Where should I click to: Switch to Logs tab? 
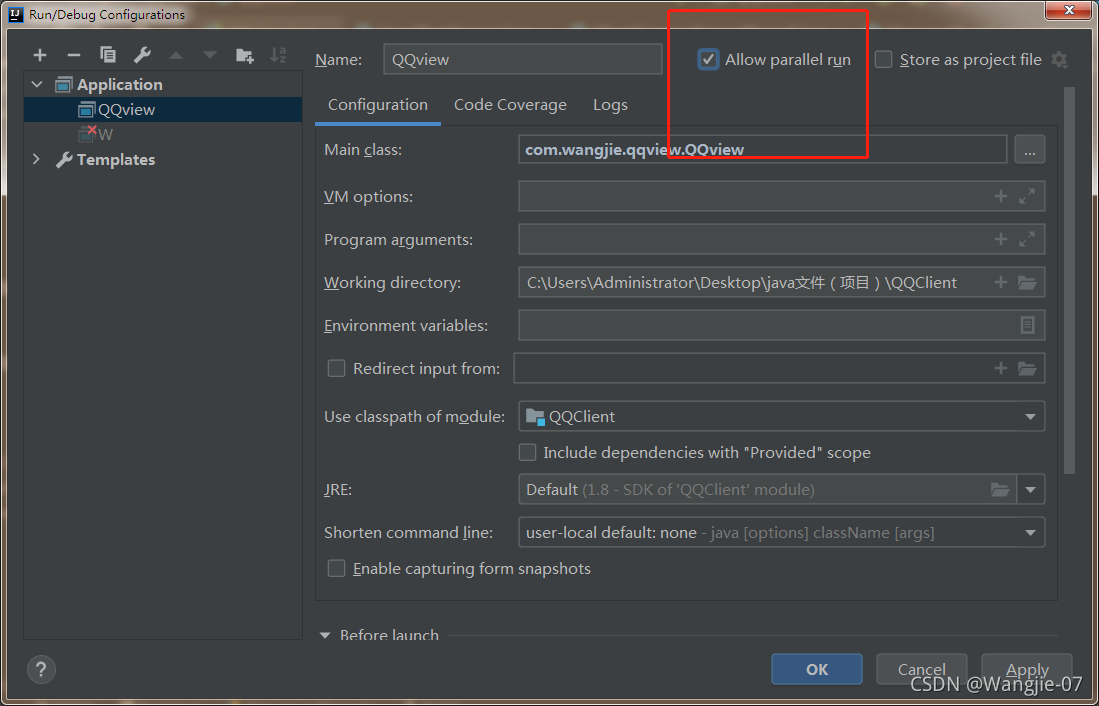pos(610,105)
